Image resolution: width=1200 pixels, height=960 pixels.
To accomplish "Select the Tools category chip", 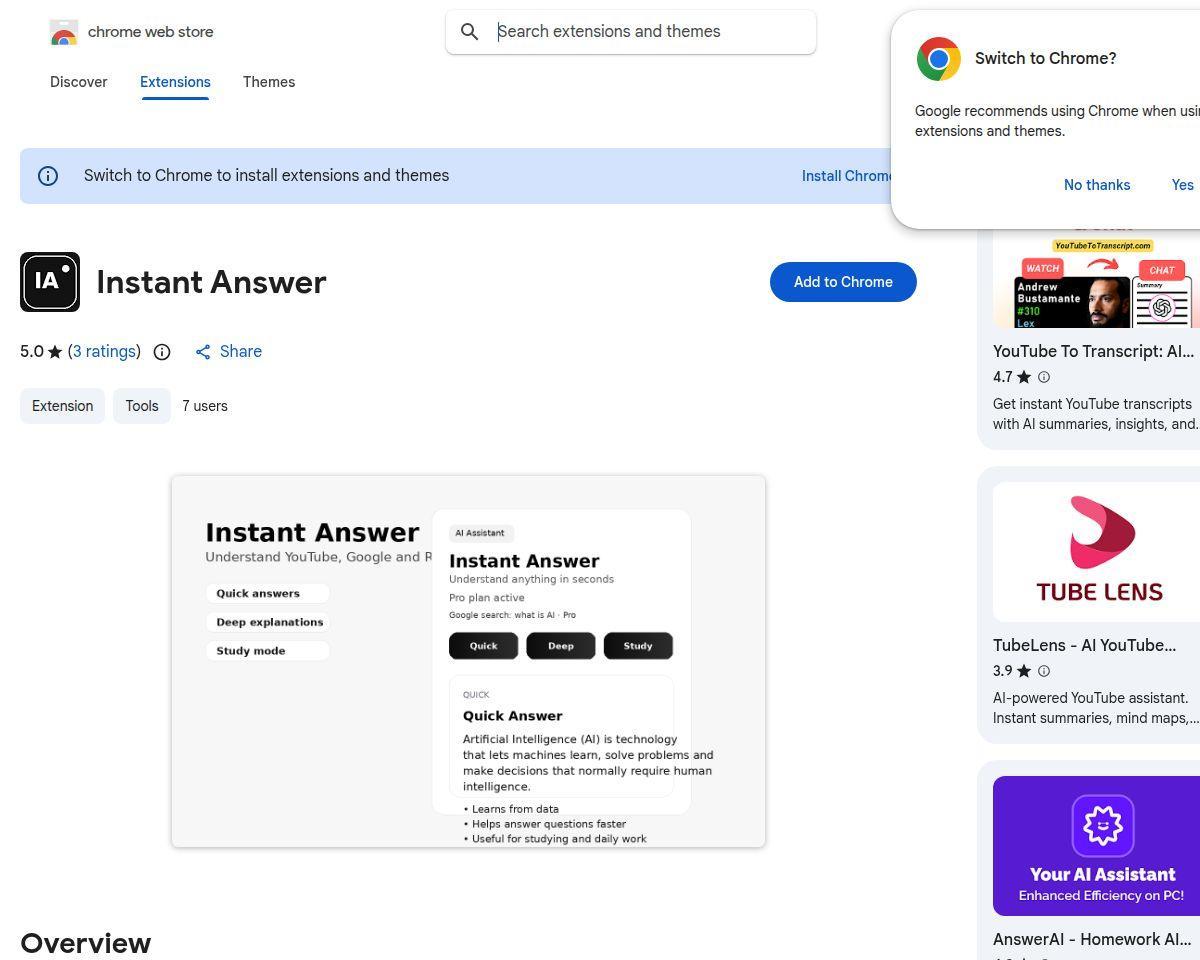I will (x=142, y=406).
